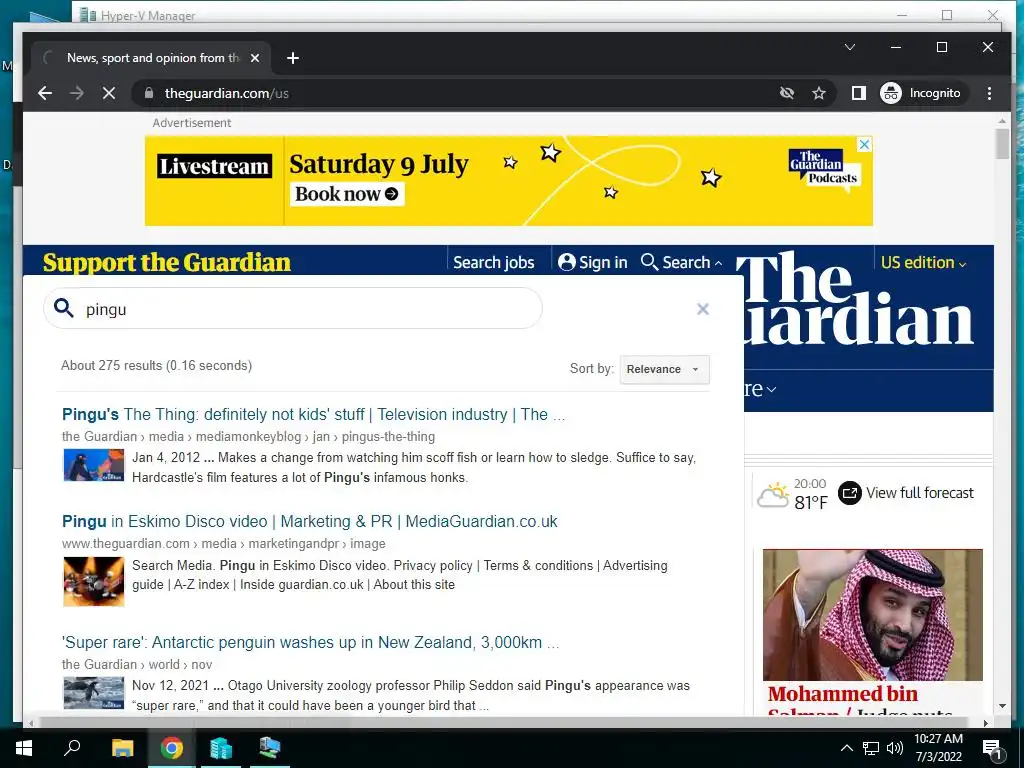Screen dimensions: 1024x768
Task: Click Sign in with profile icon
Action: [593, 263]
